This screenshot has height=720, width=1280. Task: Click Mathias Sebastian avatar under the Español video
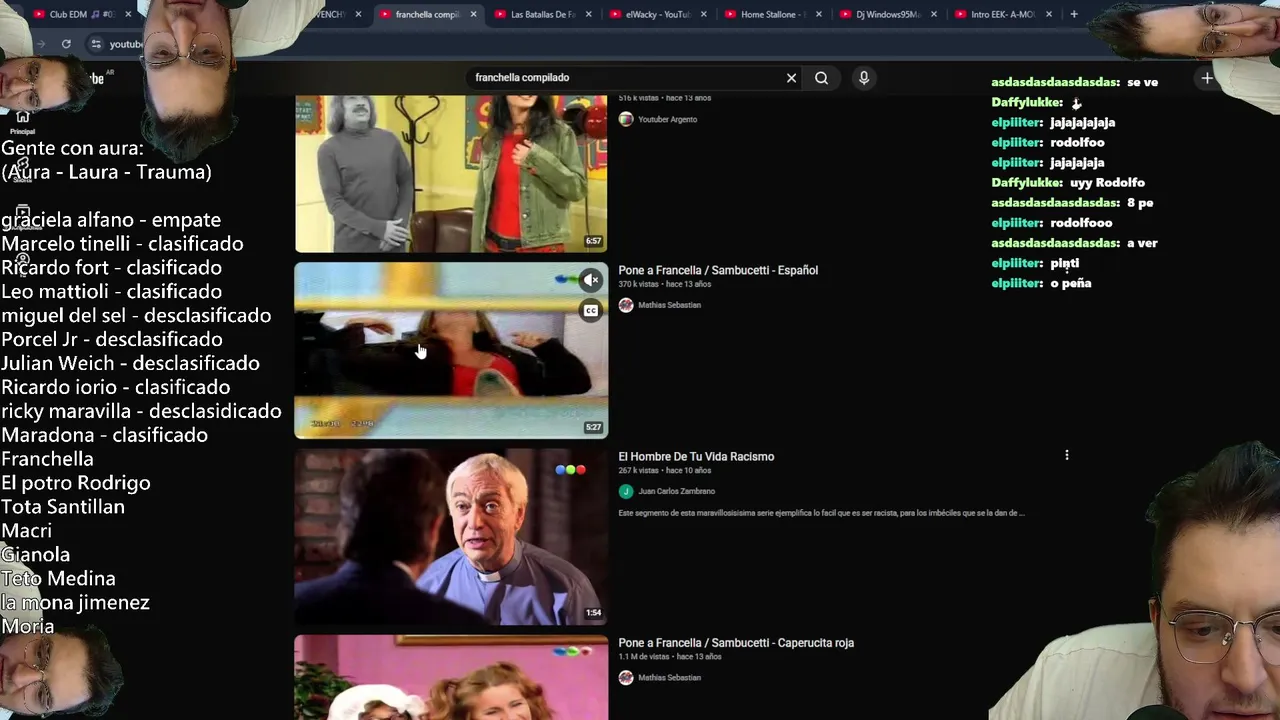tap(626, 305)
